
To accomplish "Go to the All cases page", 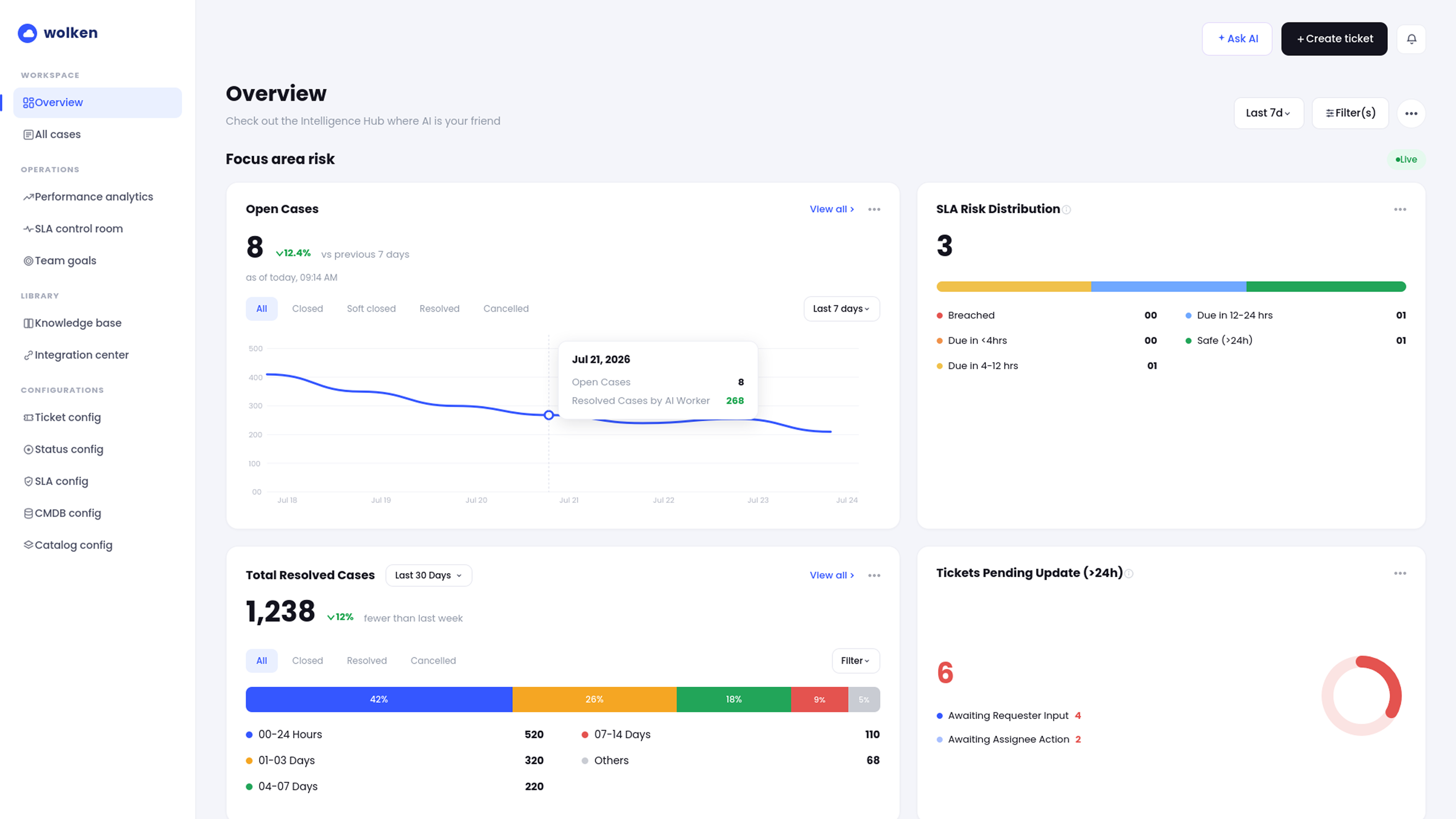I will point(97,135).
